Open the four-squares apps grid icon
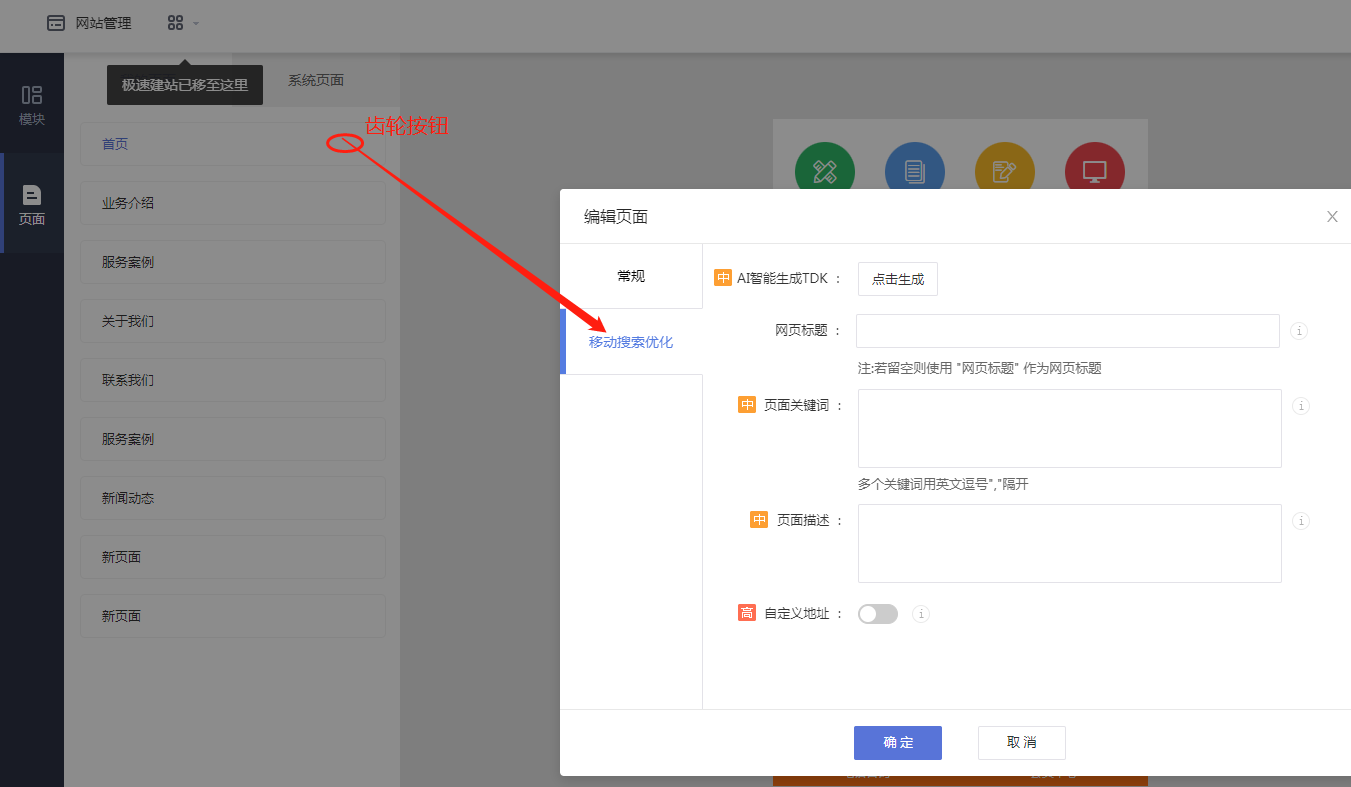The width and height of the screenshot is (1351, 787). (175, 23)
